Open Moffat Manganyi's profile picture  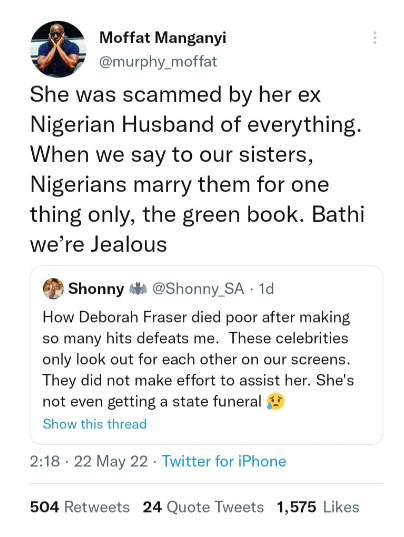tap(58, 49)
